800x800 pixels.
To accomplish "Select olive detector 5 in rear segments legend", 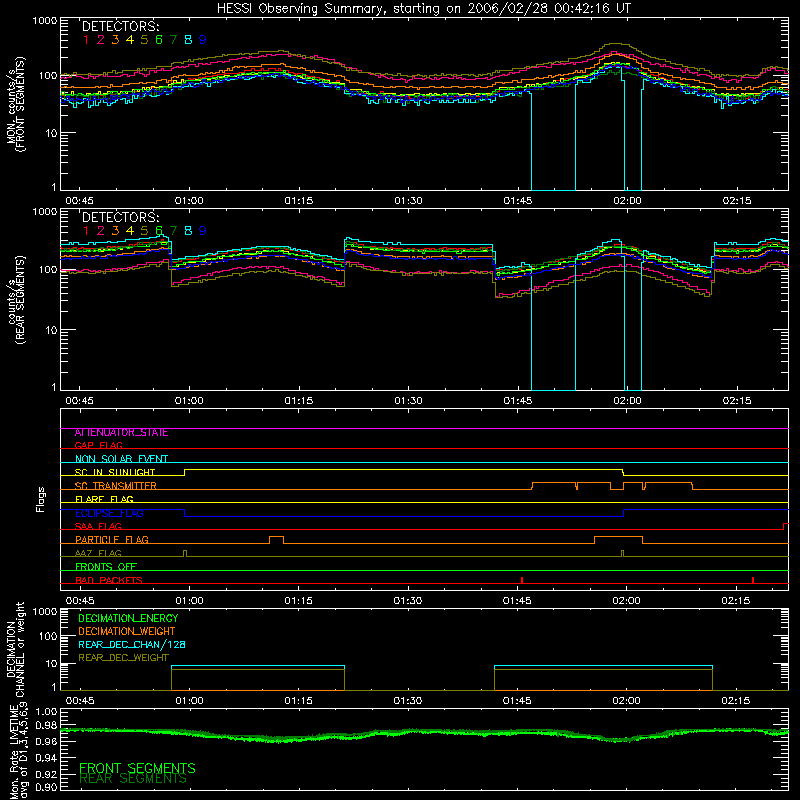I will (x=144, y=231).
